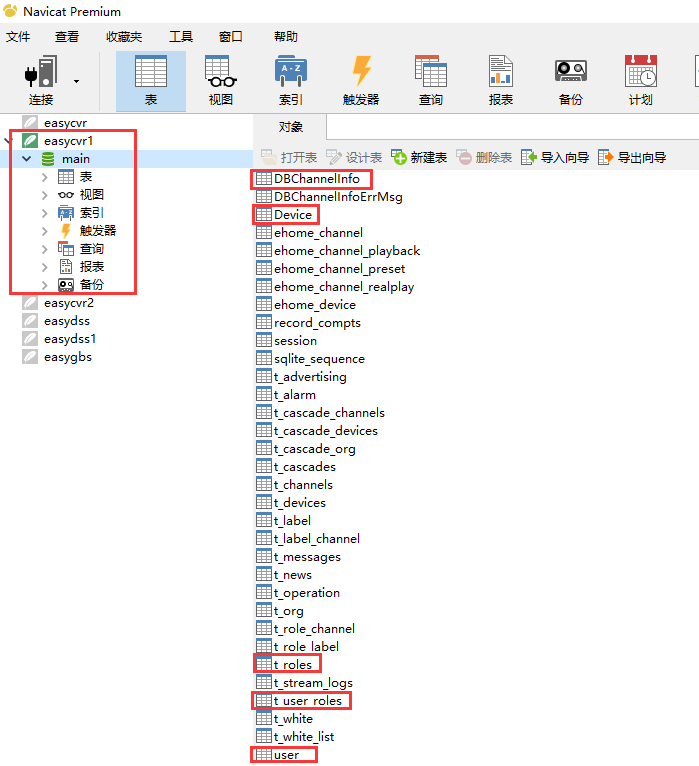Open the 帮助 menu
This screenshot has width=699, height=766.
pyautogui.click(x=286, y=37)
